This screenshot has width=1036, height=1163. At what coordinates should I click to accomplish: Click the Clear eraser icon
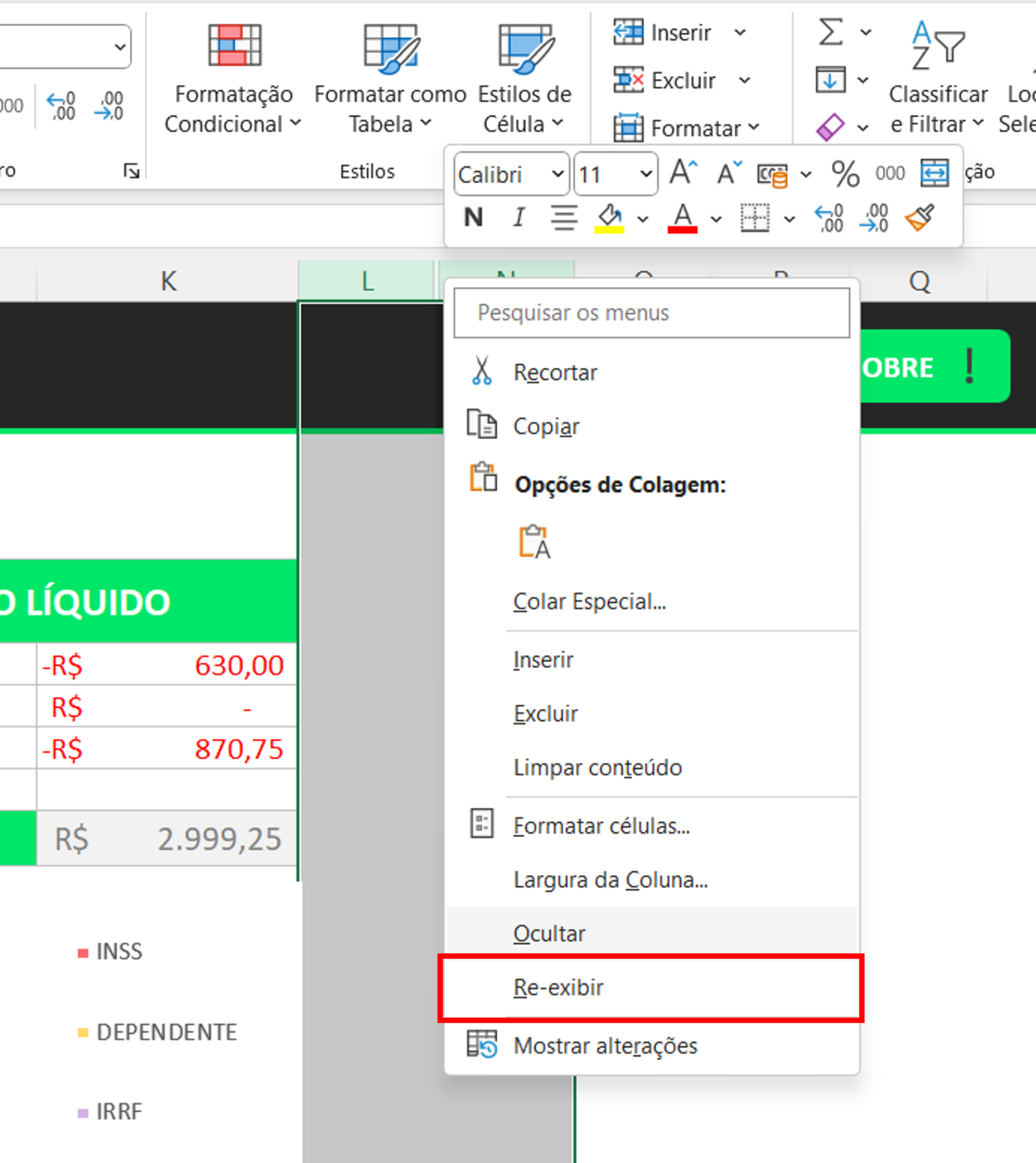pyautogui.click(x=831, y=127)
